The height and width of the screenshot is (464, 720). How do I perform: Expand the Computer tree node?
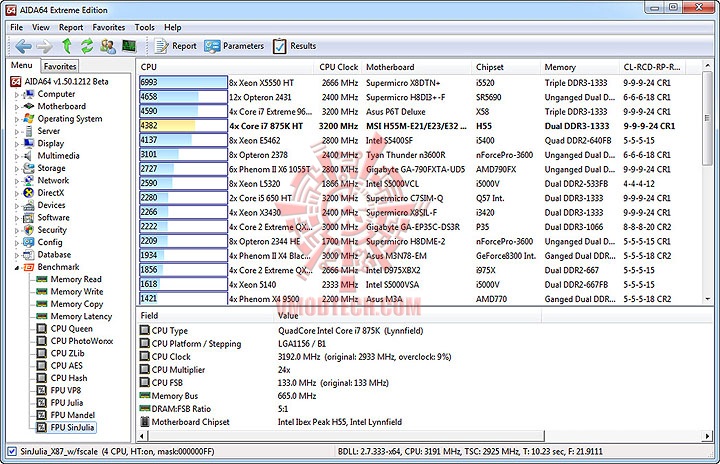17,95
